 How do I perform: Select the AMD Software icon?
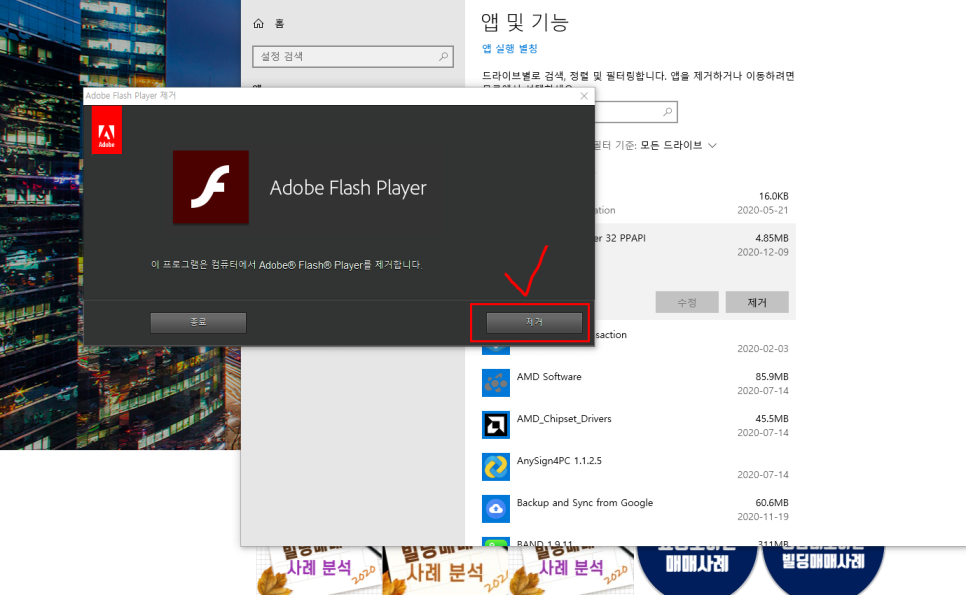pyautogui.click(x=496, y=383)
